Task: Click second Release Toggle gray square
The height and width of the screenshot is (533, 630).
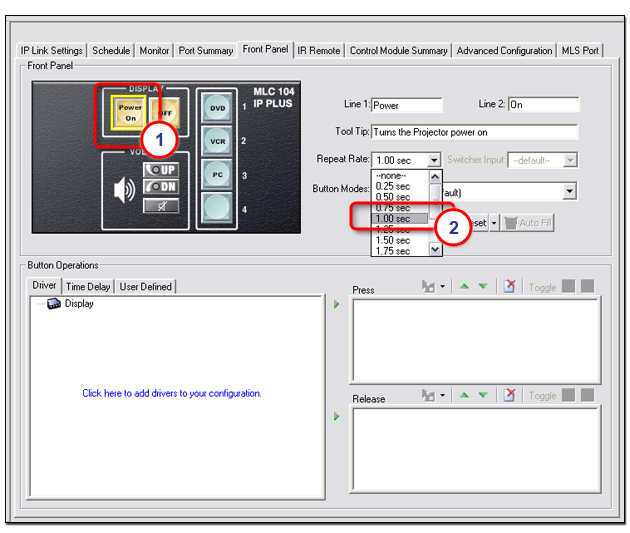Action: tap(587, 395)
